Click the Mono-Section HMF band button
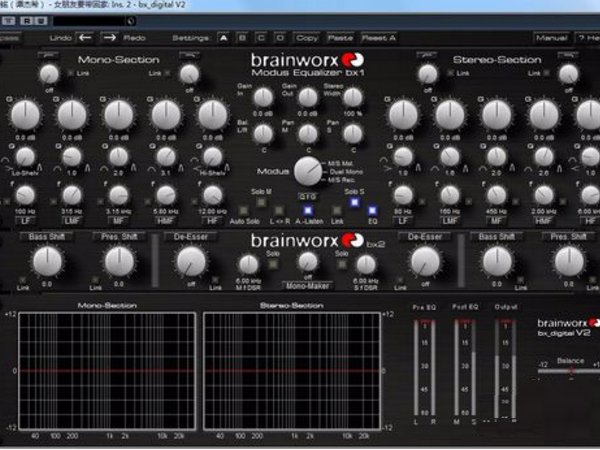The width and height of the screenshot is (600, 450). (x=166, y=220)
